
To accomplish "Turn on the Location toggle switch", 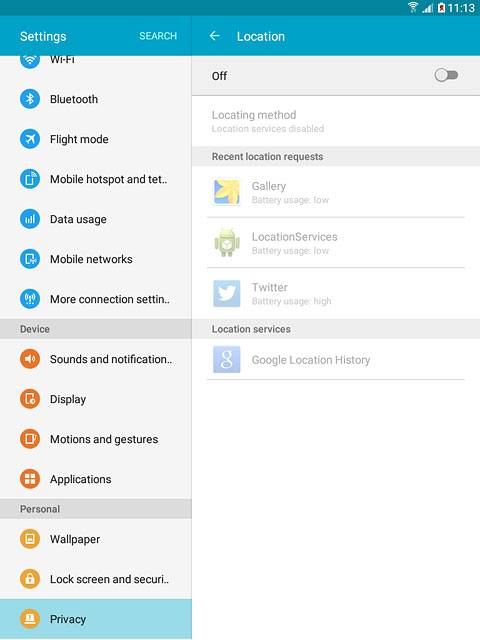I will coord(446,75).
